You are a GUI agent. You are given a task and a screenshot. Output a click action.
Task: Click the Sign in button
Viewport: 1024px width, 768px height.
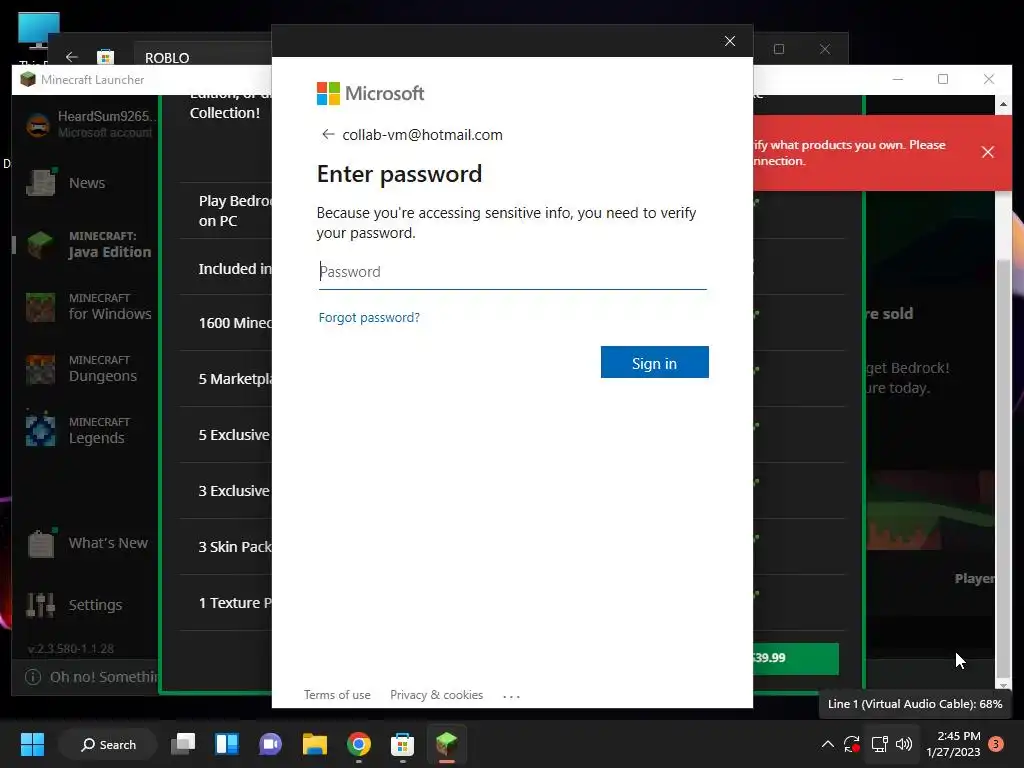click(x=654, y=362)
